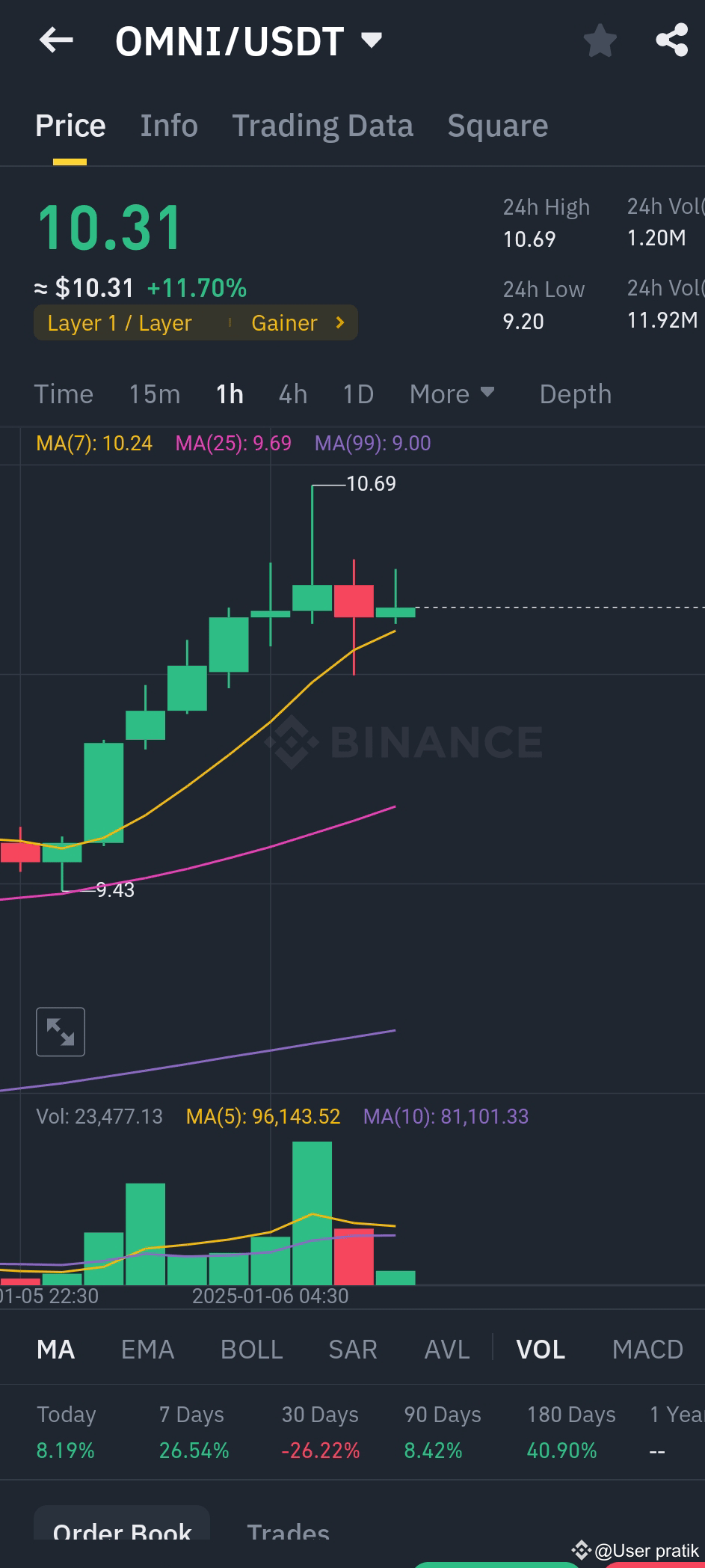Toggle the EMA indicator
705x1568 pixels.
tap(147, 1349)
